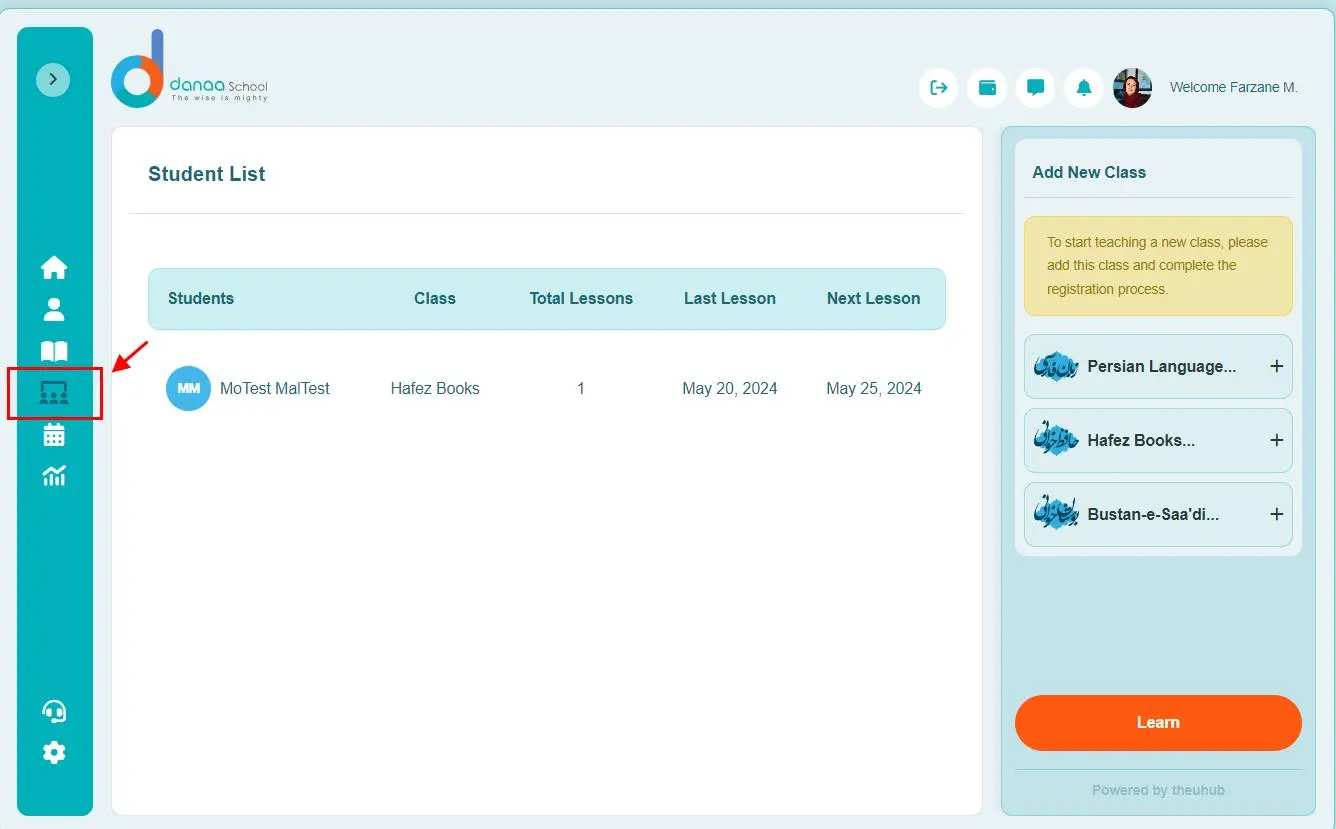Expand the sidebar with chevron arrow
The image size is (1336, 829).
coord(53,79)
